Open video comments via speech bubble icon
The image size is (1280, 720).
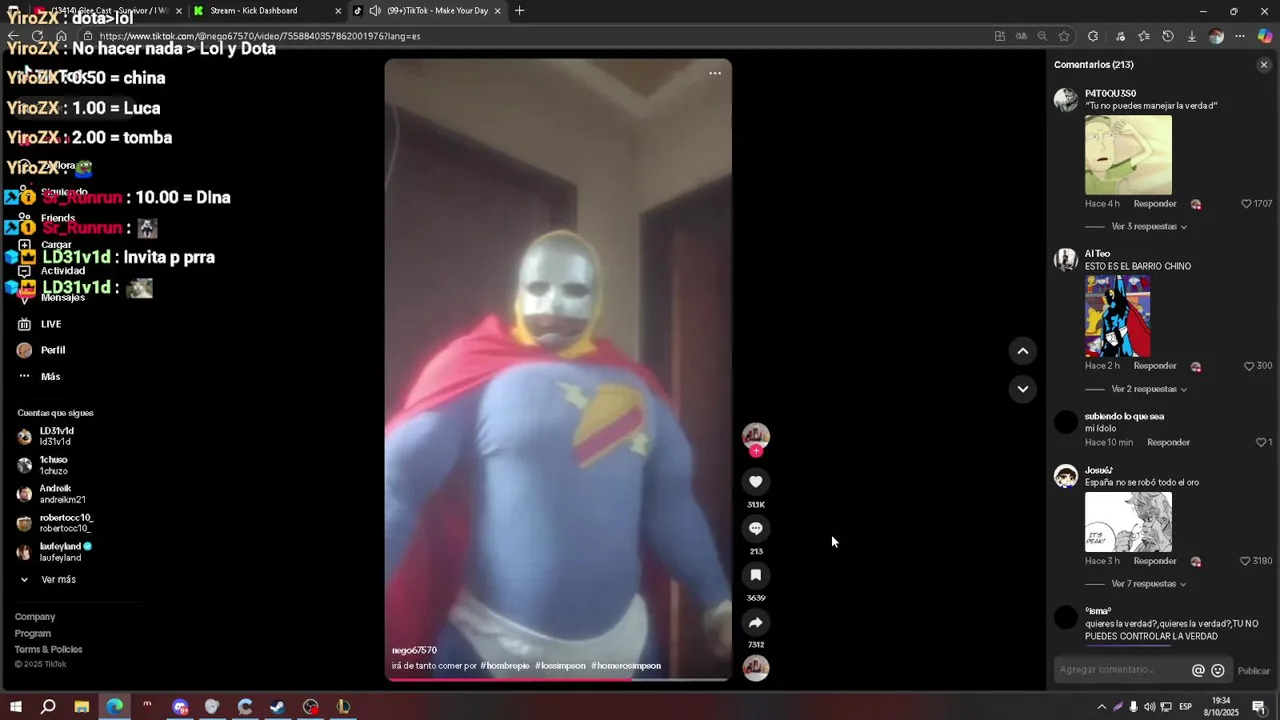(756, 529)
